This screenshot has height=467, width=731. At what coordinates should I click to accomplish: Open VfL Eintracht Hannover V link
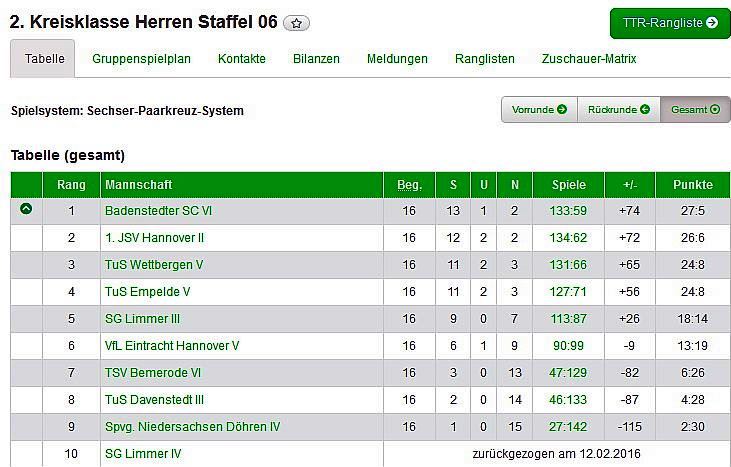coord(172,346)
